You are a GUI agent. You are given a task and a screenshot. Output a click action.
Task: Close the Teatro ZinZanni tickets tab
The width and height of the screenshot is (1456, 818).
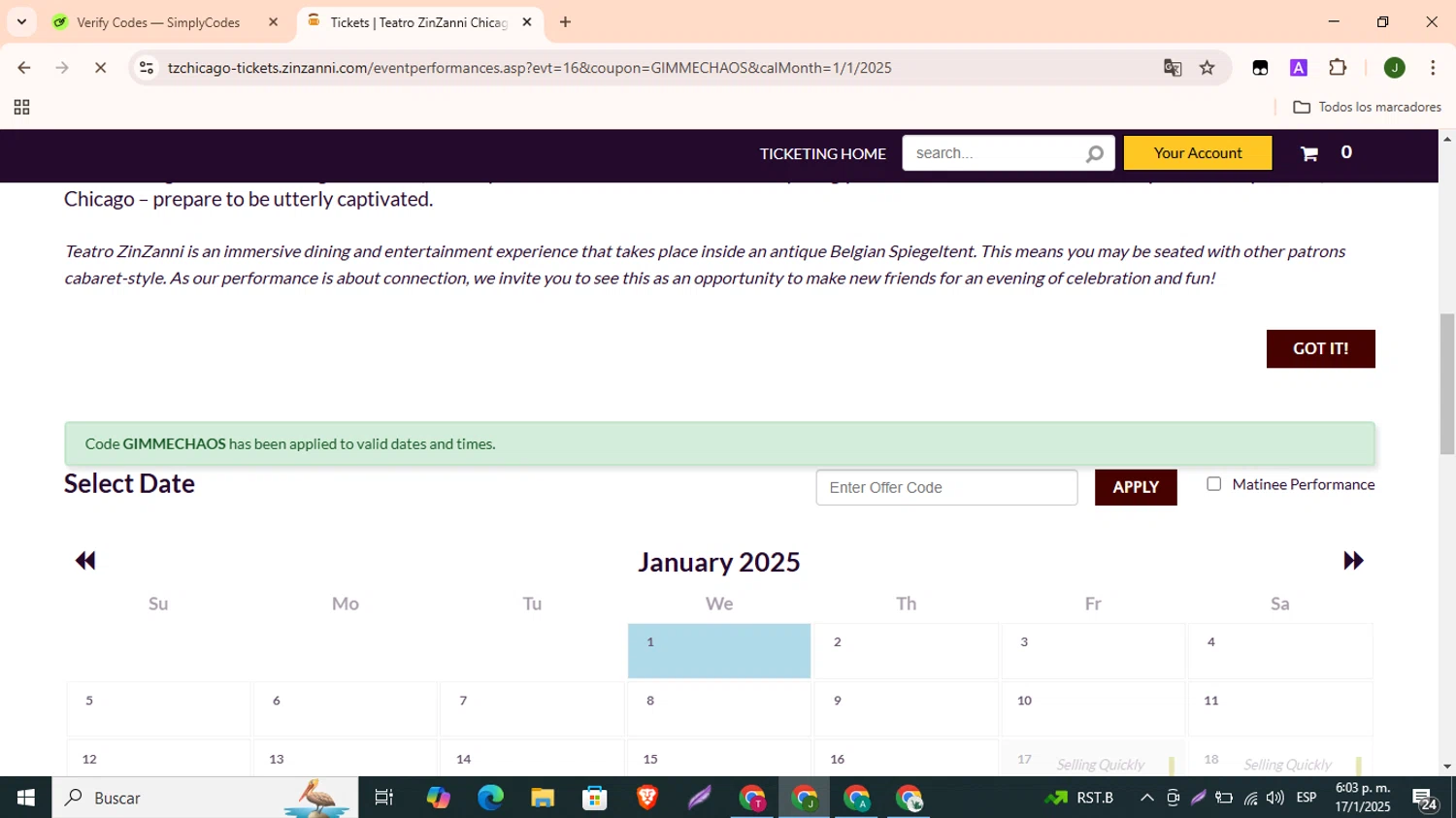(527, 22)
